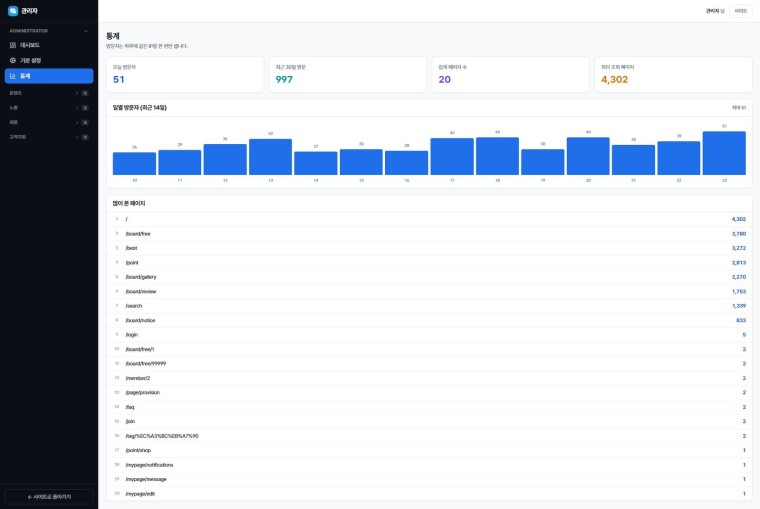Image resolution: width=760 pixels, height=509 pixels.
Task: Expand the 노출 sidebar group
Action: pos(49,108)
